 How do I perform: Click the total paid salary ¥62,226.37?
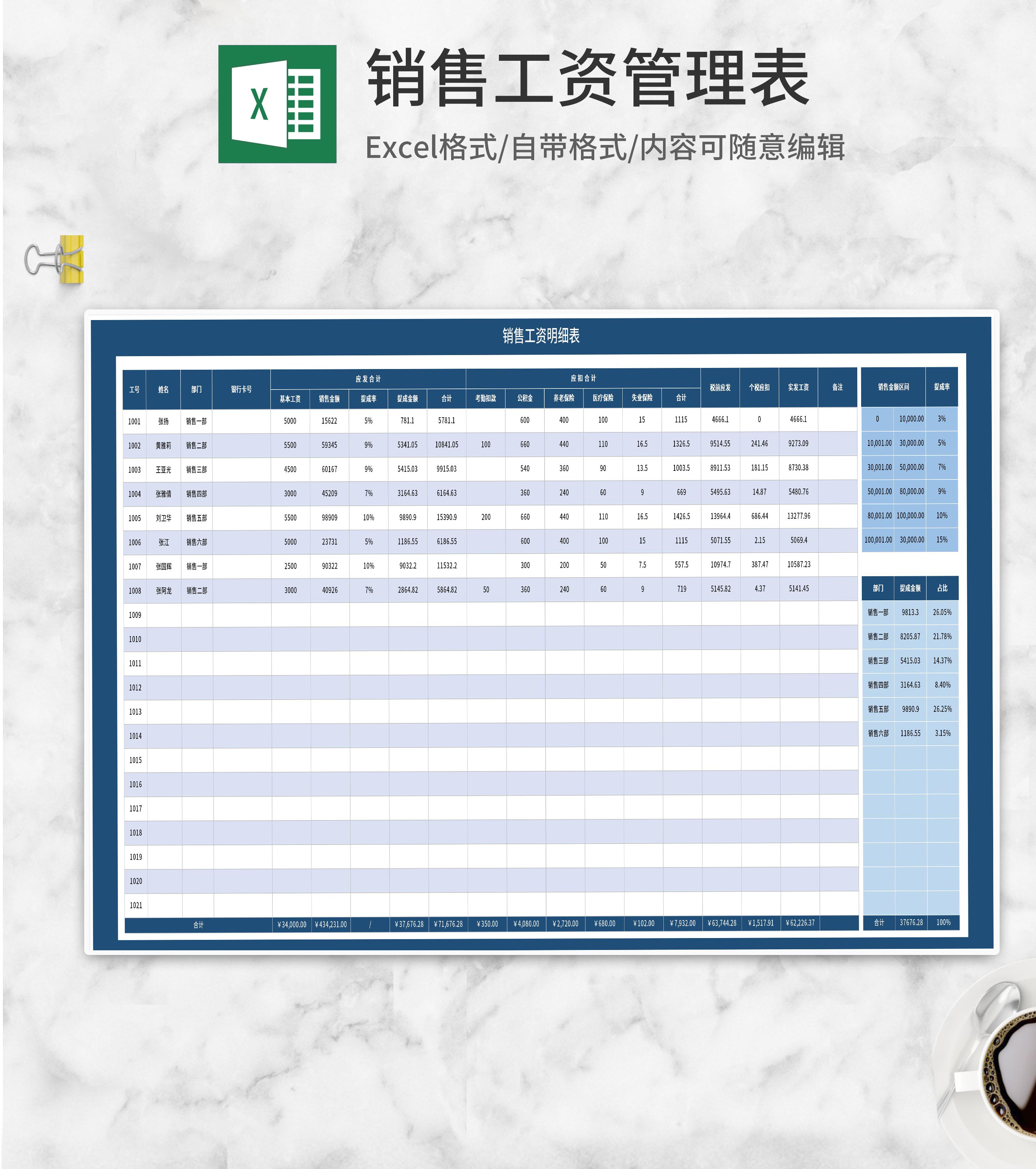[x=800, y=923]
